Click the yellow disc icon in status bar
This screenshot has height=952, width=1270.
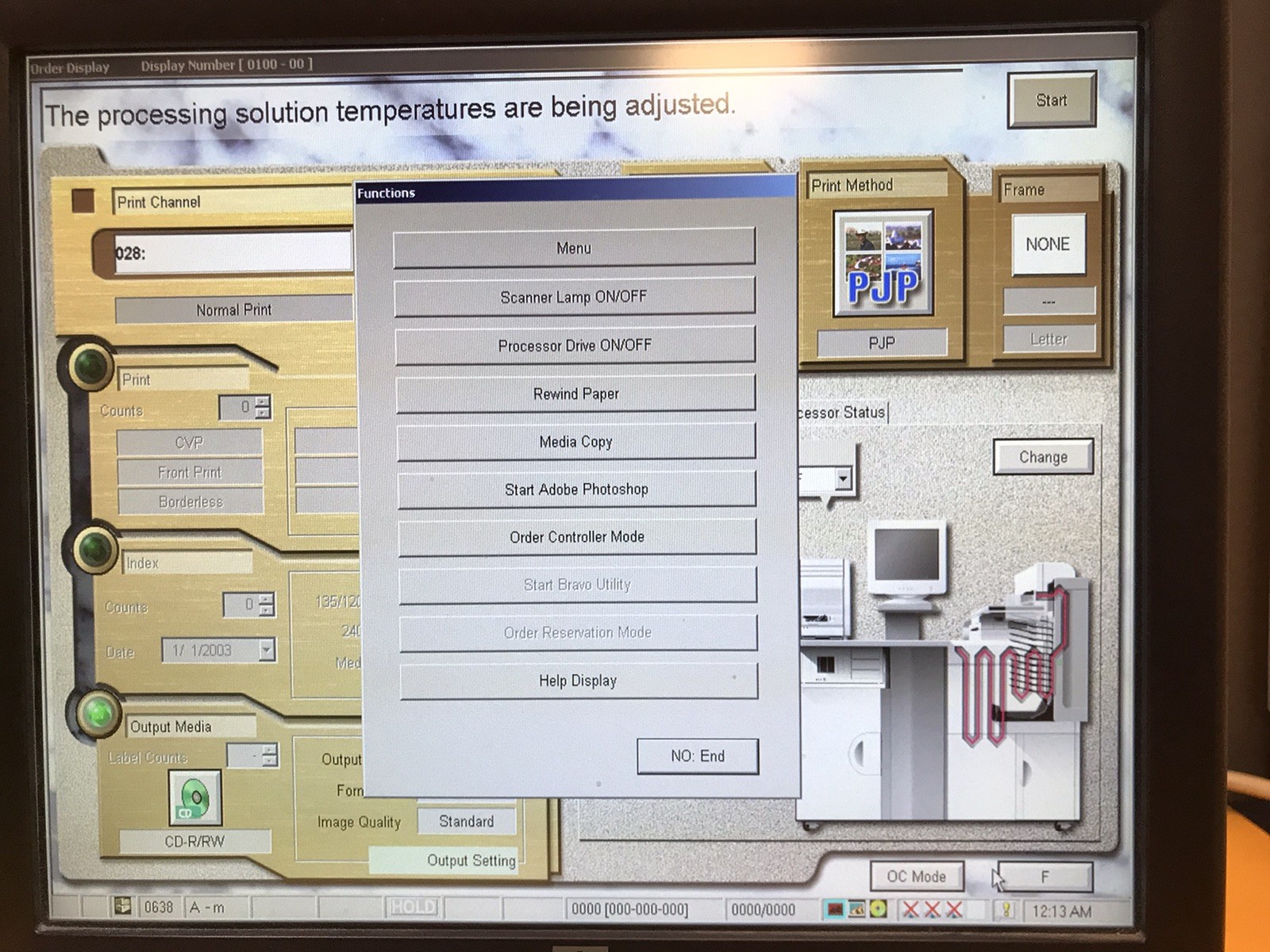pyautogui.click(x=879, y=909)
